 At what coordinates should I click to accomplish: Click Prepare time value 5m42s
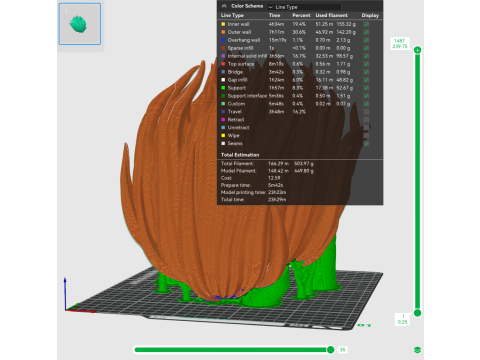[x=275, y=185]
